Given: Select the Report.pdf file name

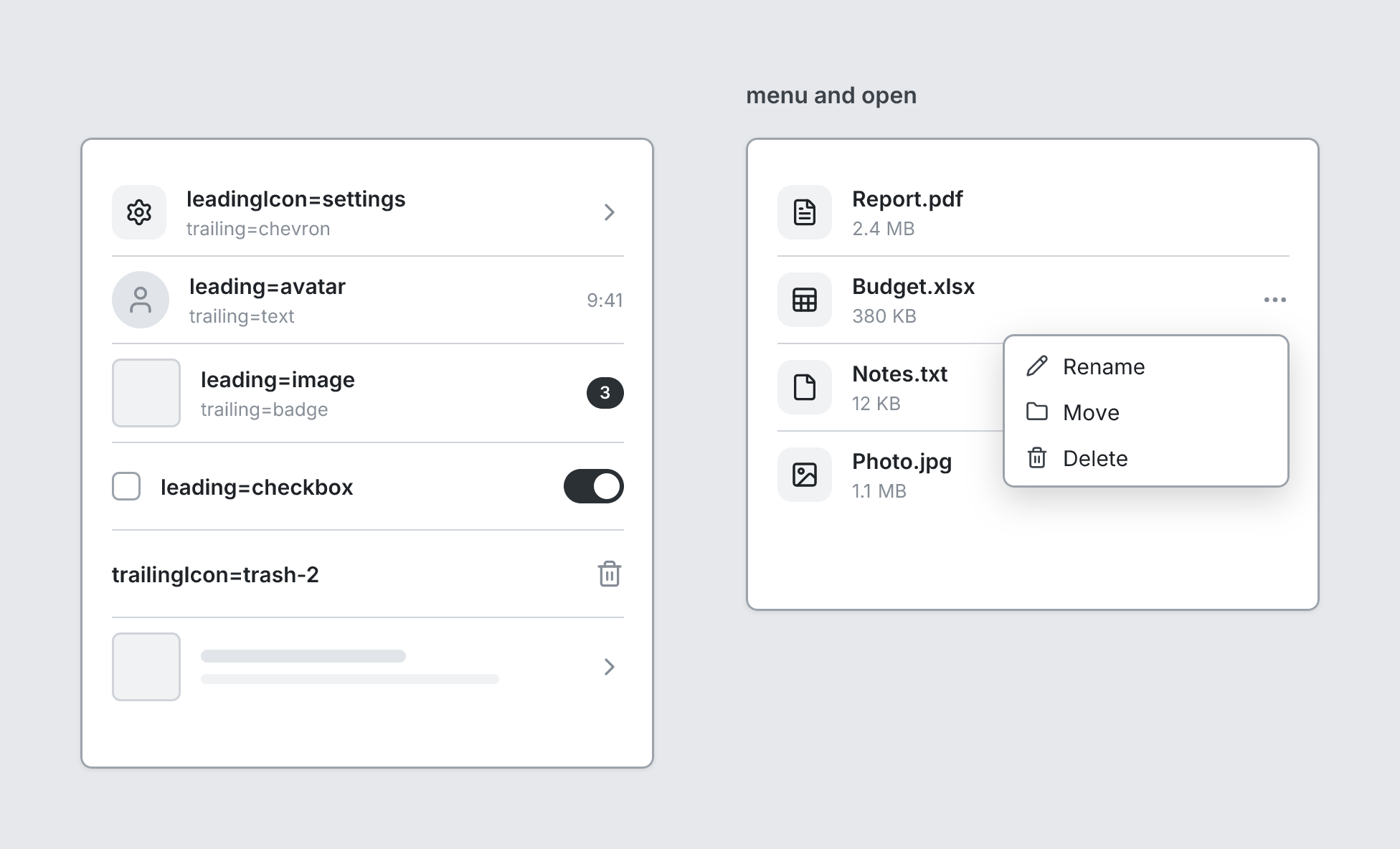Looking at the screenshot, I should 907,199.
